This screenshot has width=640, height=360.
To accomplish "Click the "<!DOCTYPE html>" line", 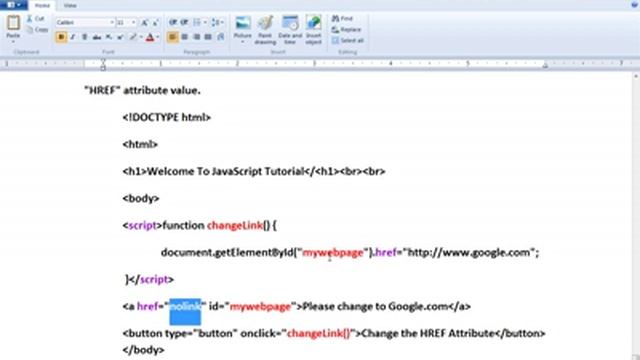I will [167, 118].
